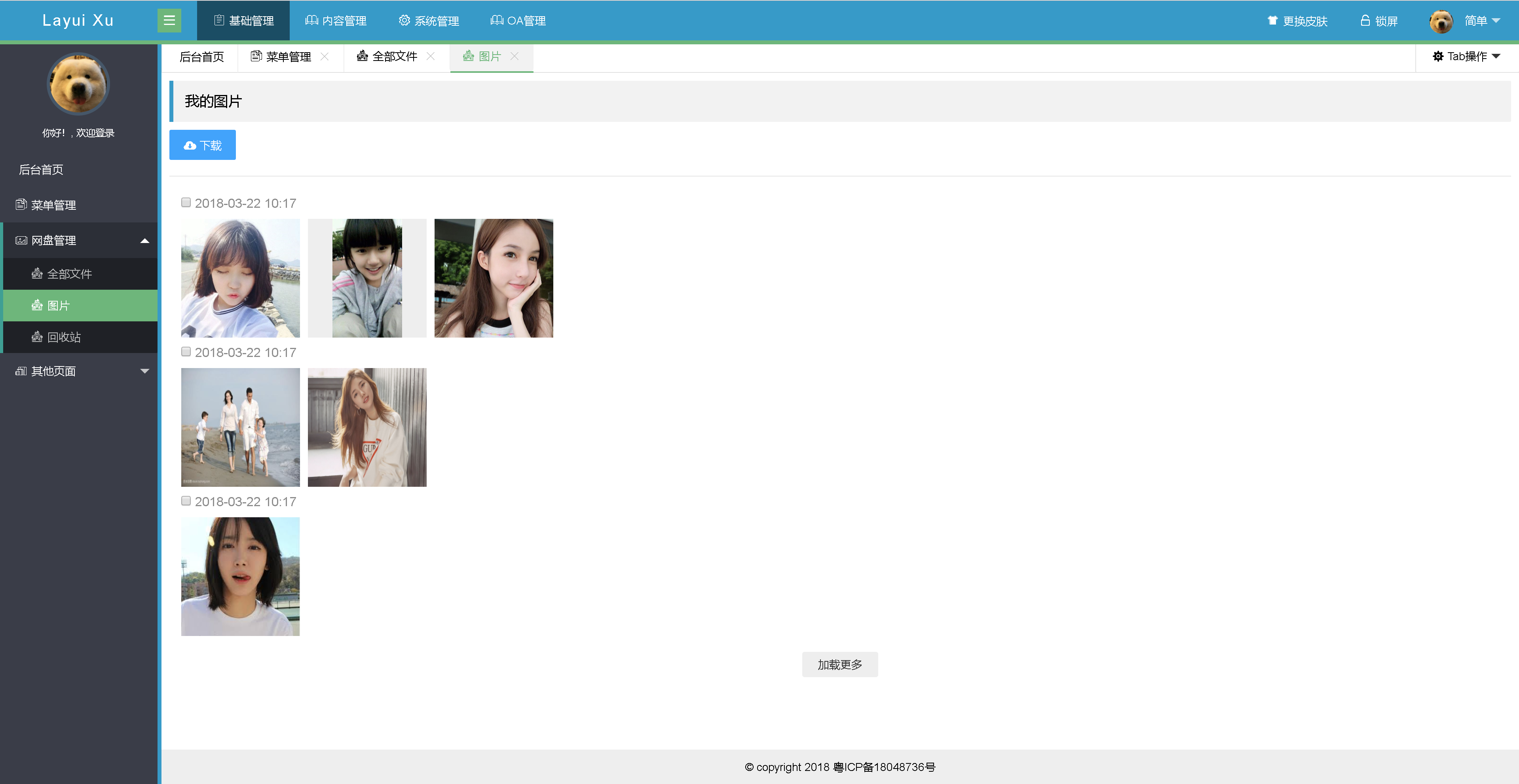Click the 更换皮肤 change skin link
The width and height of the screenshot is (1519, 784).
pyautogui.click(x=1297, y=21)
